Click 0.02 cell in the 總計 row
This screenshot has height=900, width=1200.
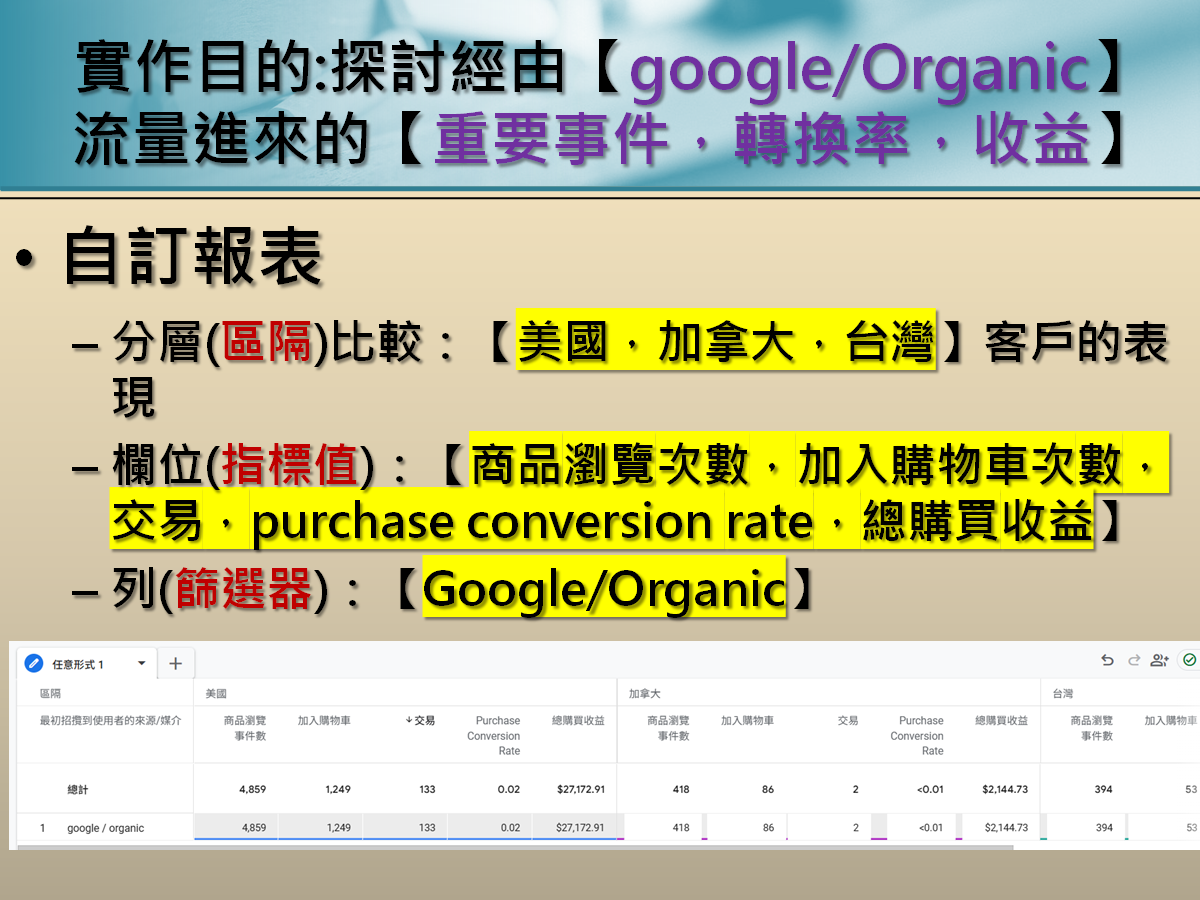coord(510,789)
